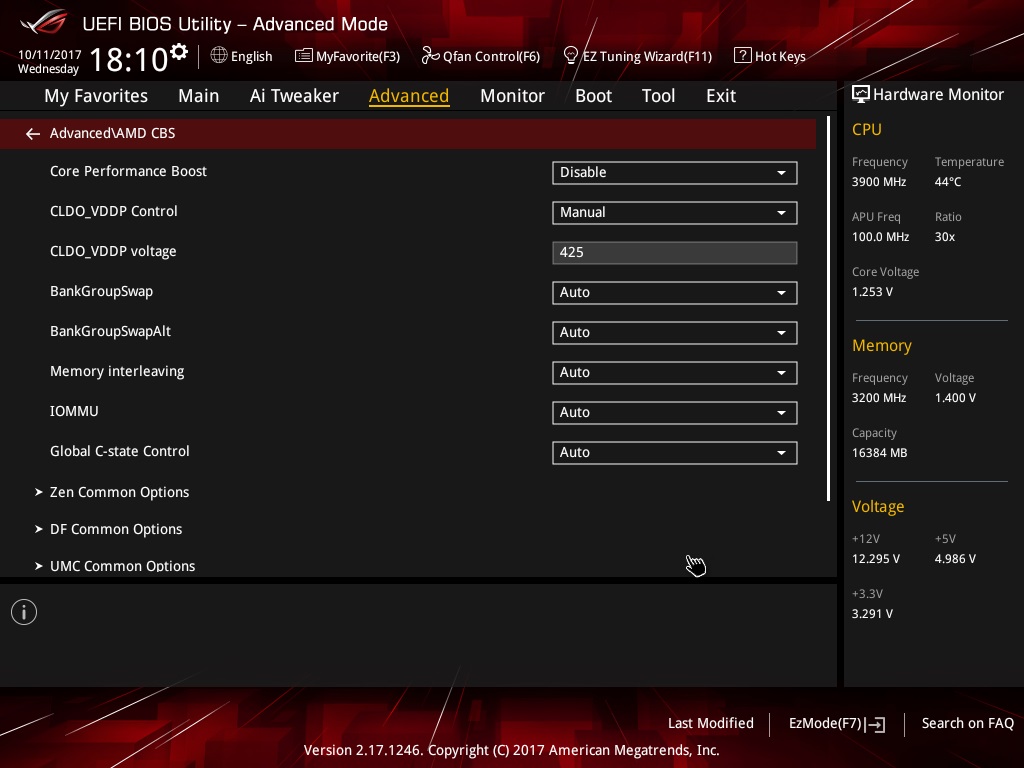Click the CLDO_VDDP voltage label
This screenshot has width=1024, height=768.
point(113,251)
